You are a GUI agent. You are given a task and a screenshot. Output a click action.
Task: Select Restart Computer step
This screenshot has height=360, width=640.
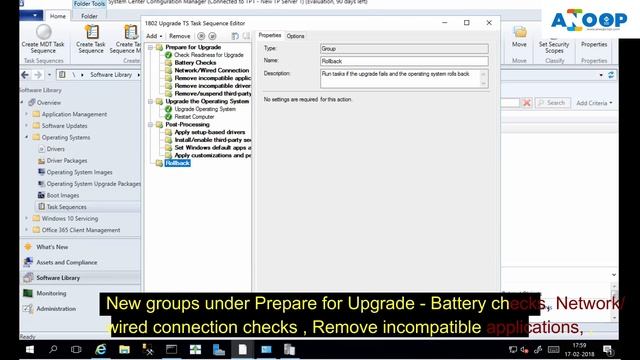pyautogui.click(x=194, y=117)
